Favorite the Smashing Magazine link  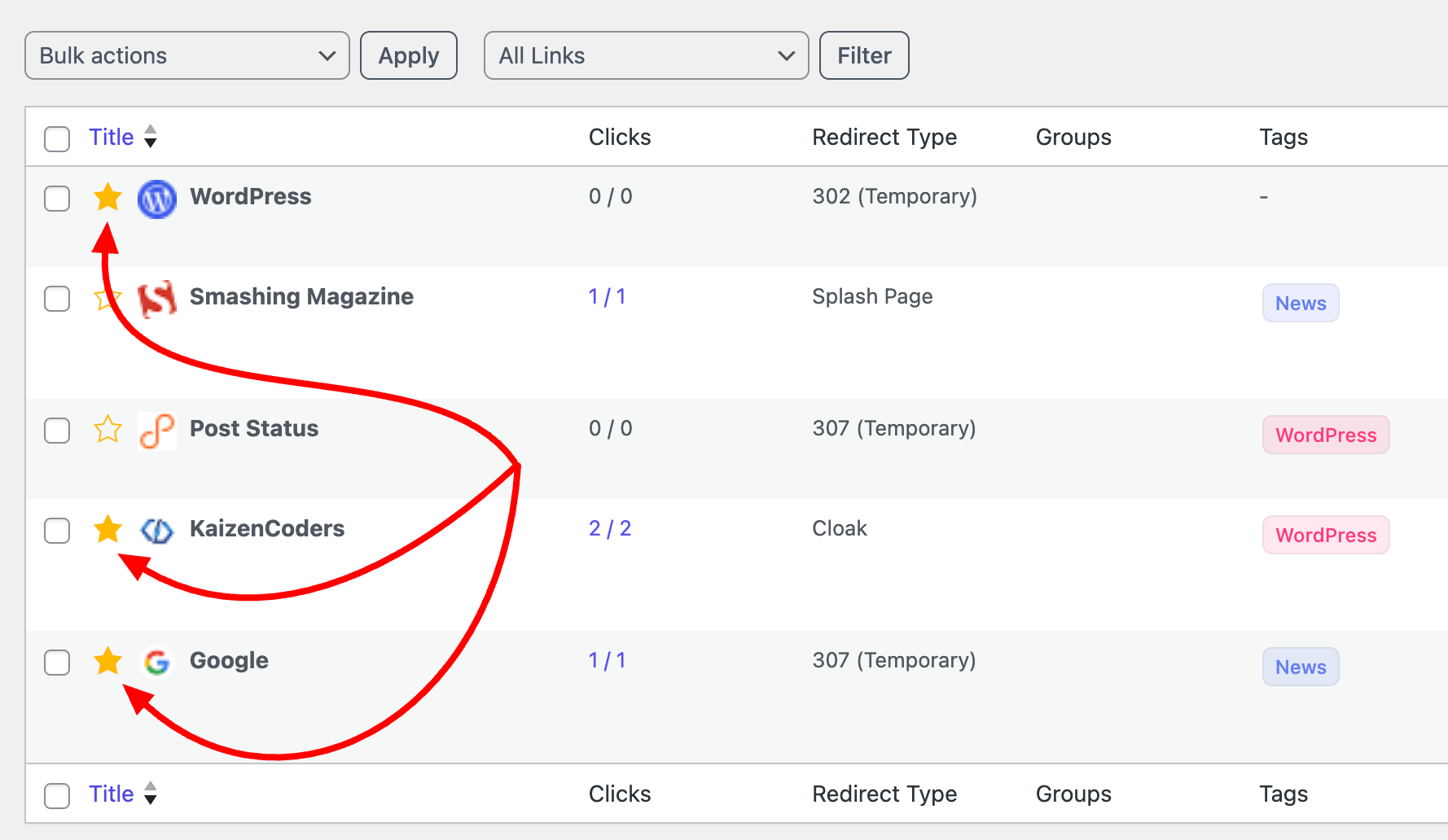tap(108, 298)
